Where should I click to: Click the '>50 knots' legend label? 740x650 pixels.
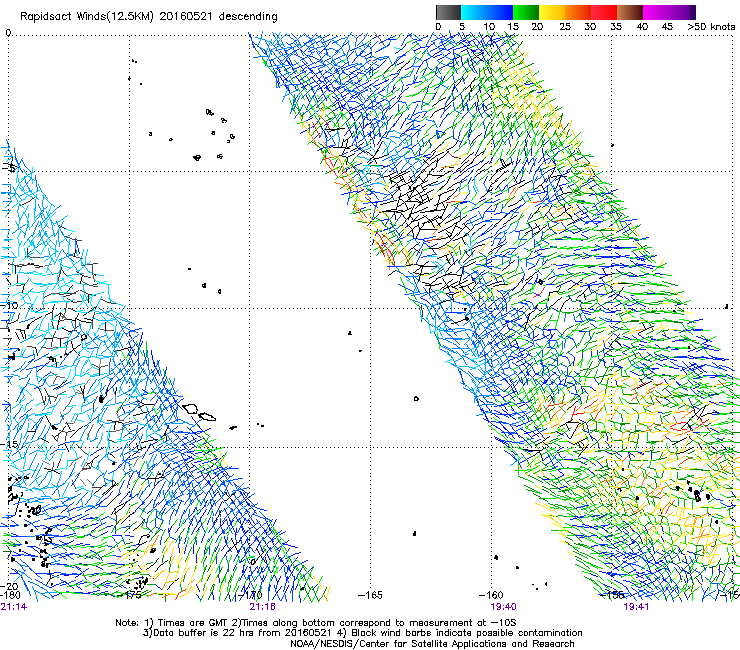711,27
